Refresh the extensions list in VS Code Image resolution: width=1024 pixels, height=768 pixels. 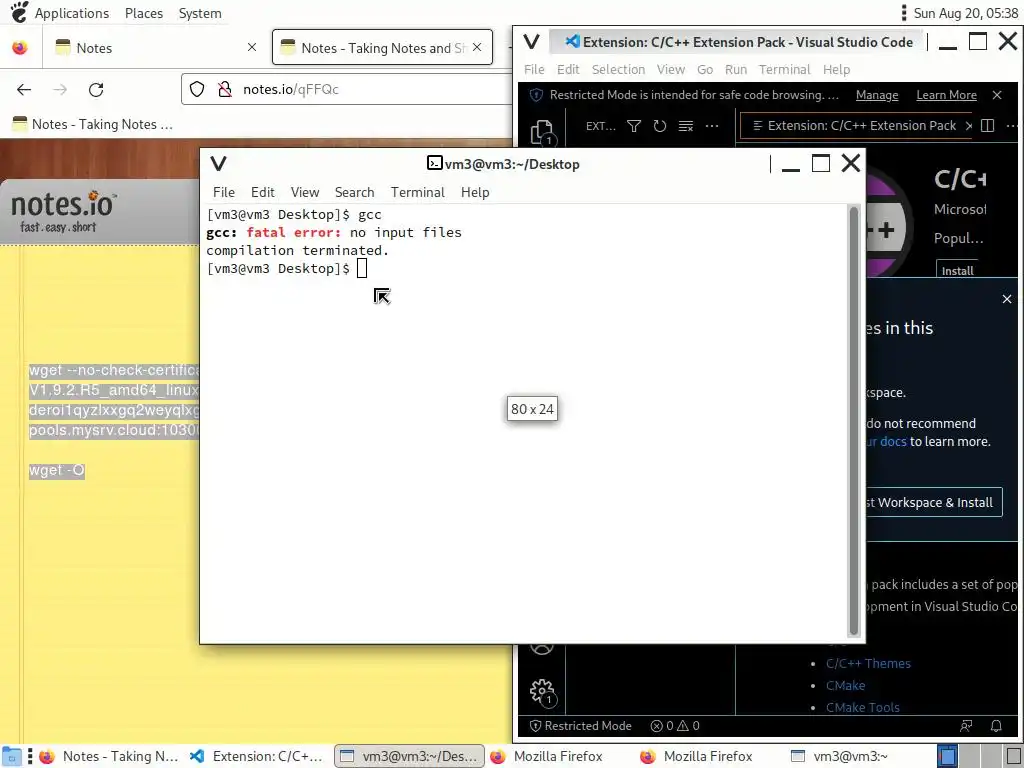(x=660, y=126)
